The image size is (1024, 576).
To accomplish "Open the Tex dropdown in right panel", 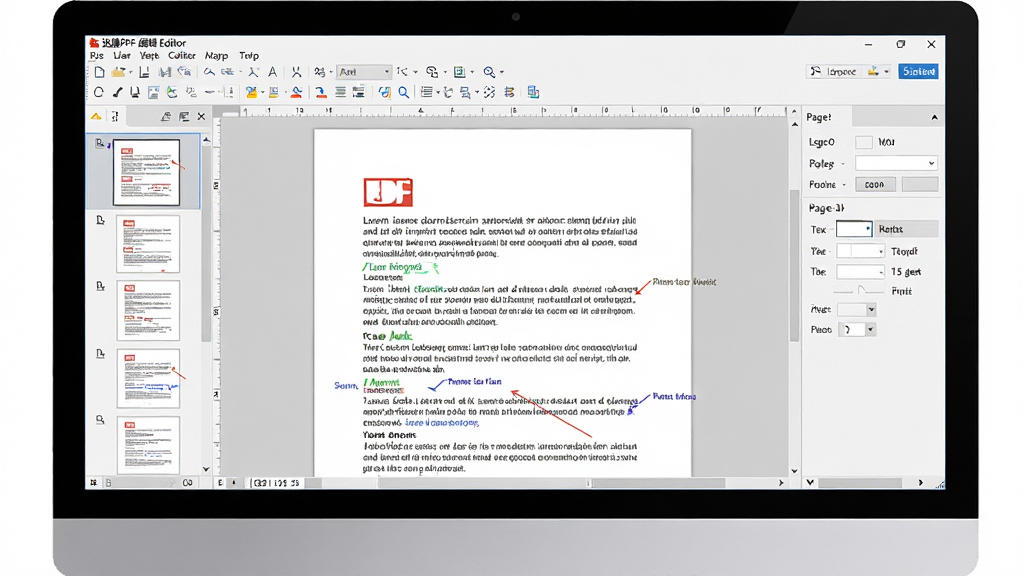I will (854, 229).
